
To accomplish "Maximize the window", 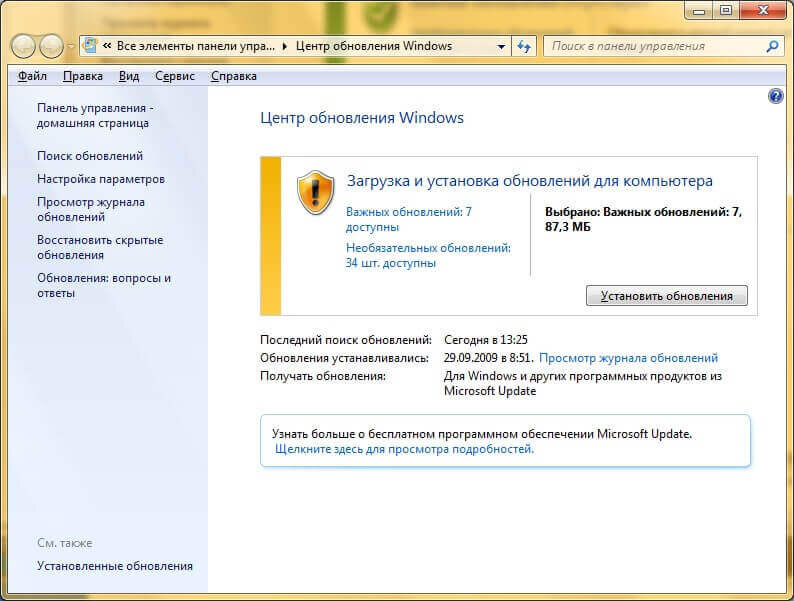I will [726, 10].
